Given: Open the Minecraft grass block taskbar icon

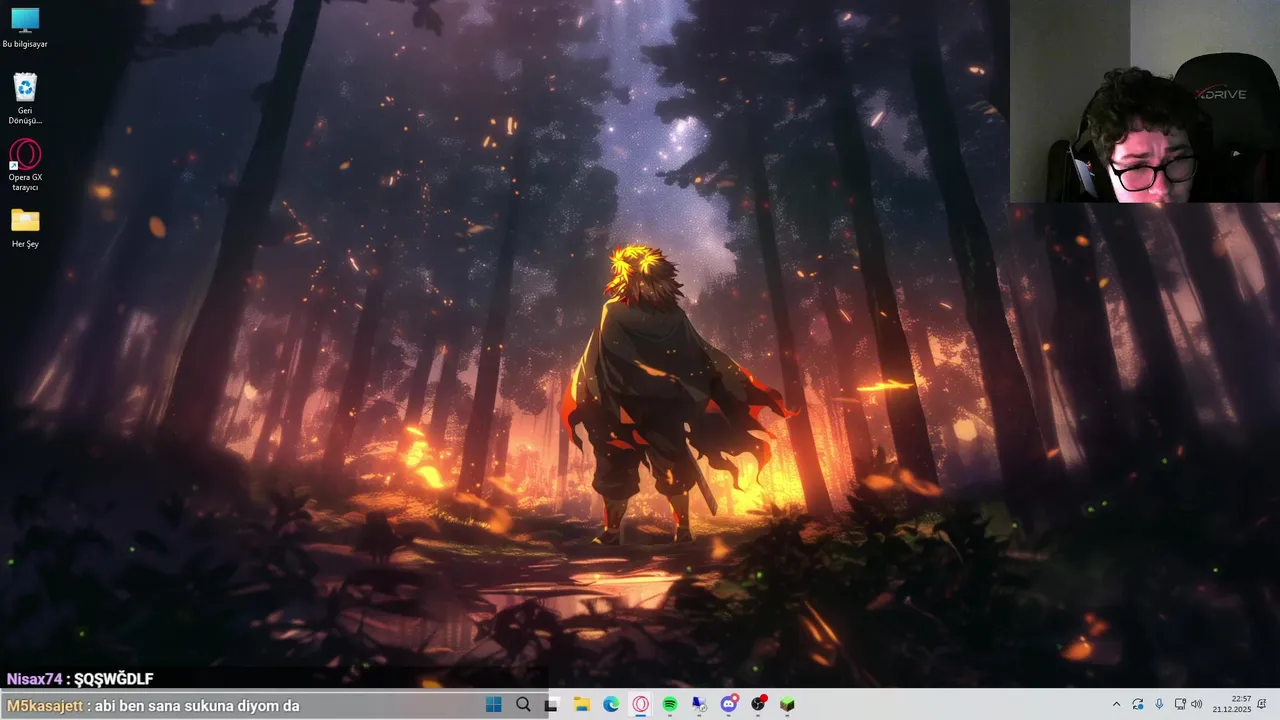Looking at the screenshot, I should point(787,704).
